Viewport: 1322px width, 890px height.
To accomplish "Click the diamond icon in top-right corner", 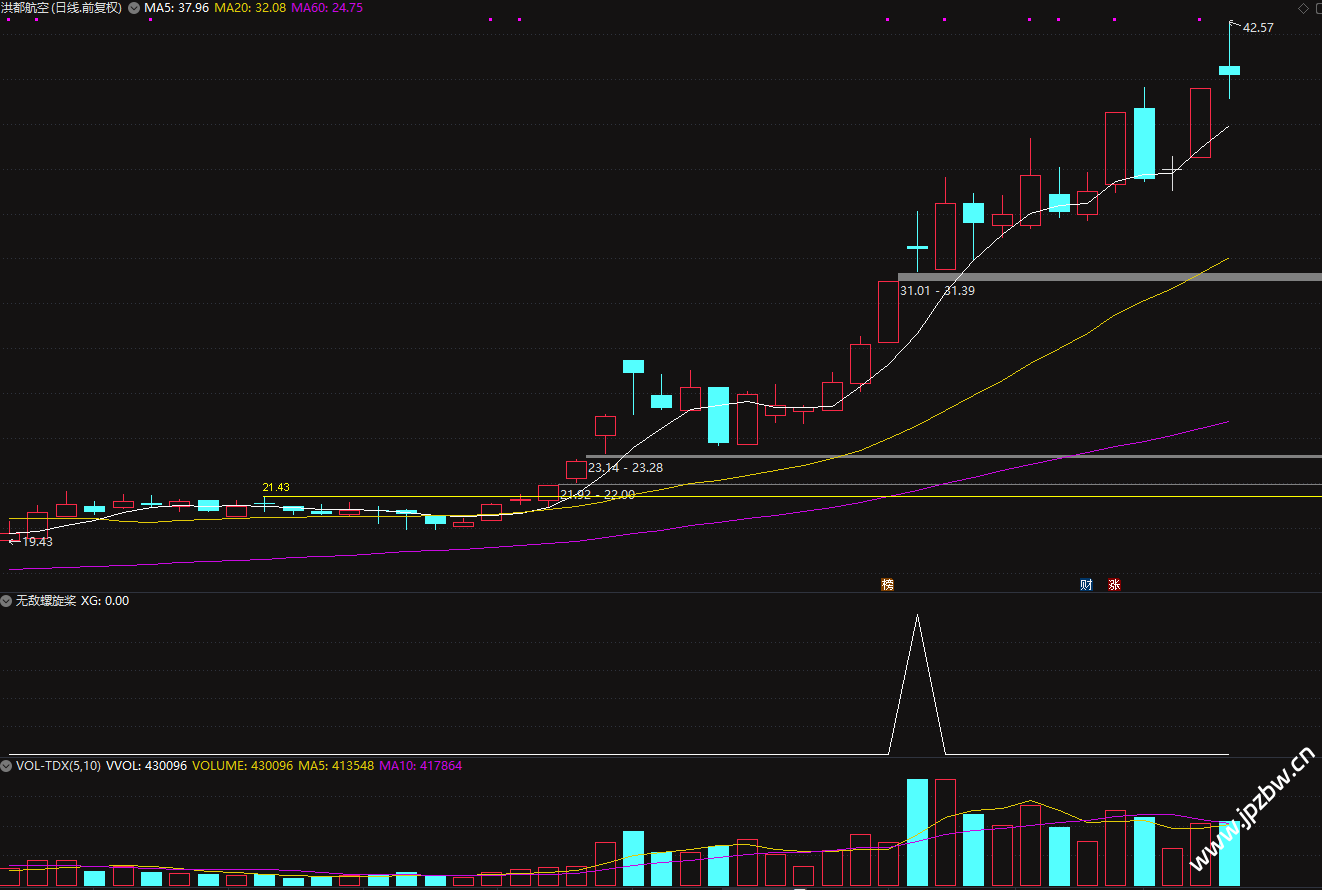I will point(1303,8).
